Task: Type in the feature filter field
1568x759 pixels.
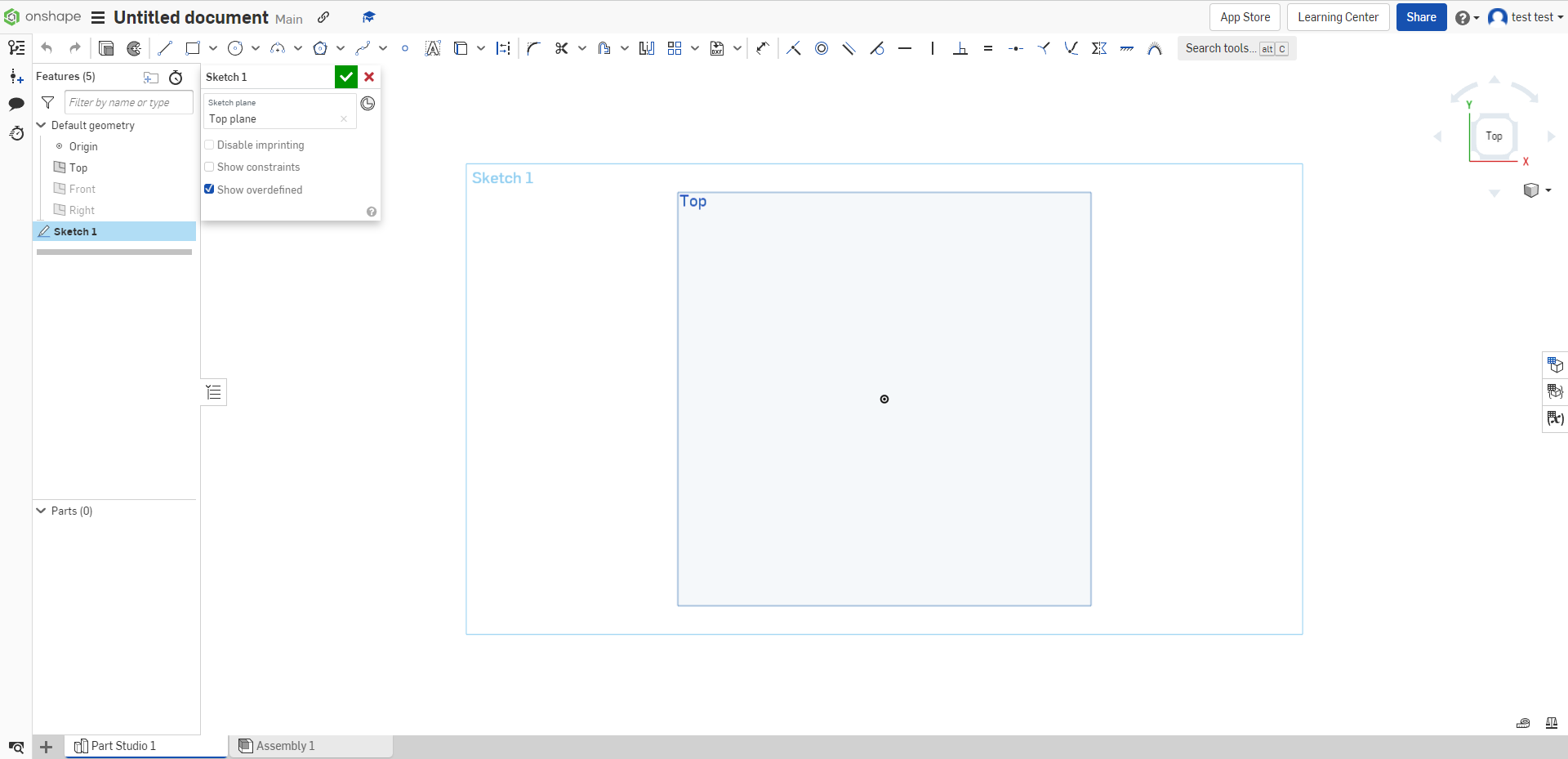Action: pyautogui.click(x=127, y=102)
